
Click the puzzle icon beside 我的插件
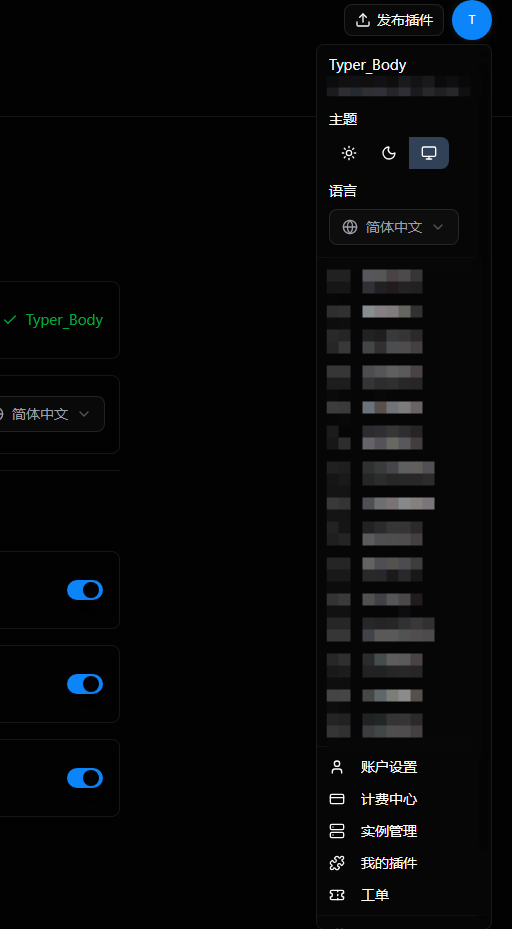pos(337,863)
